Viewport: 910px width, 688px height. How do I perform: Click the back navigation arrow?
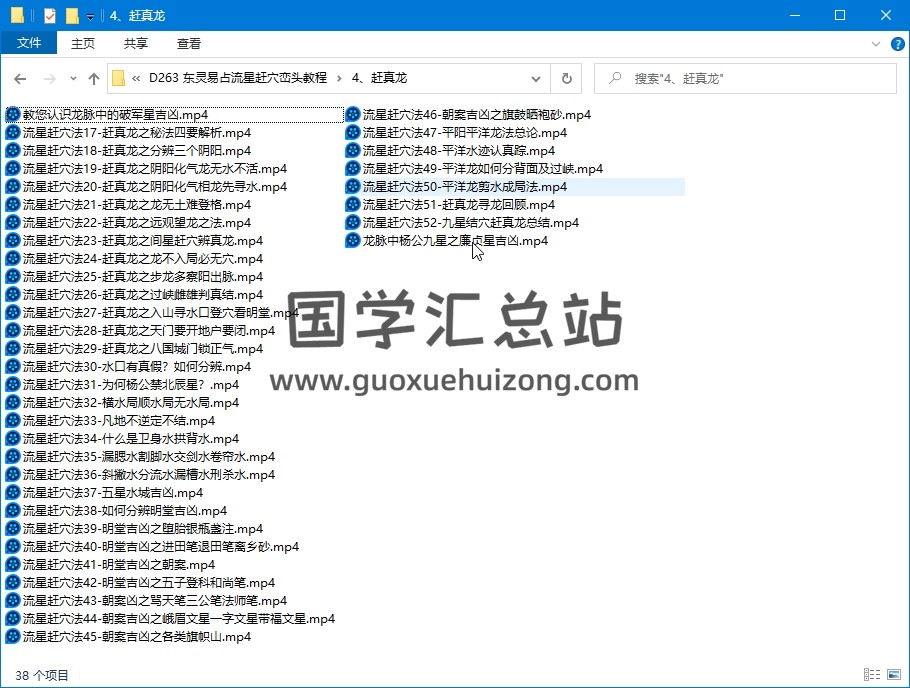20,78
